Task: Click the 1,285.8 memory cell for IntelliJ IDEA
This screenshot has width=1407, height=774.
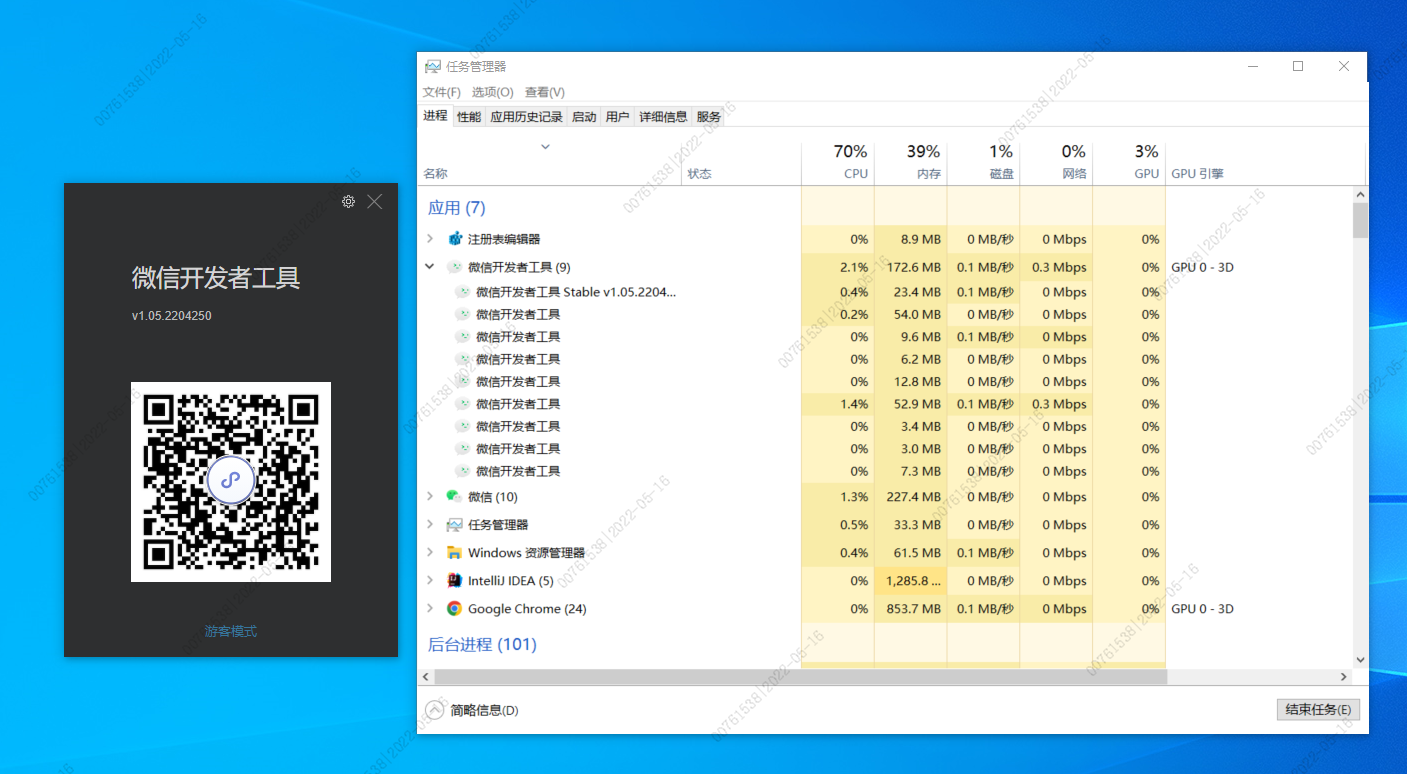Action: [911, 581]
